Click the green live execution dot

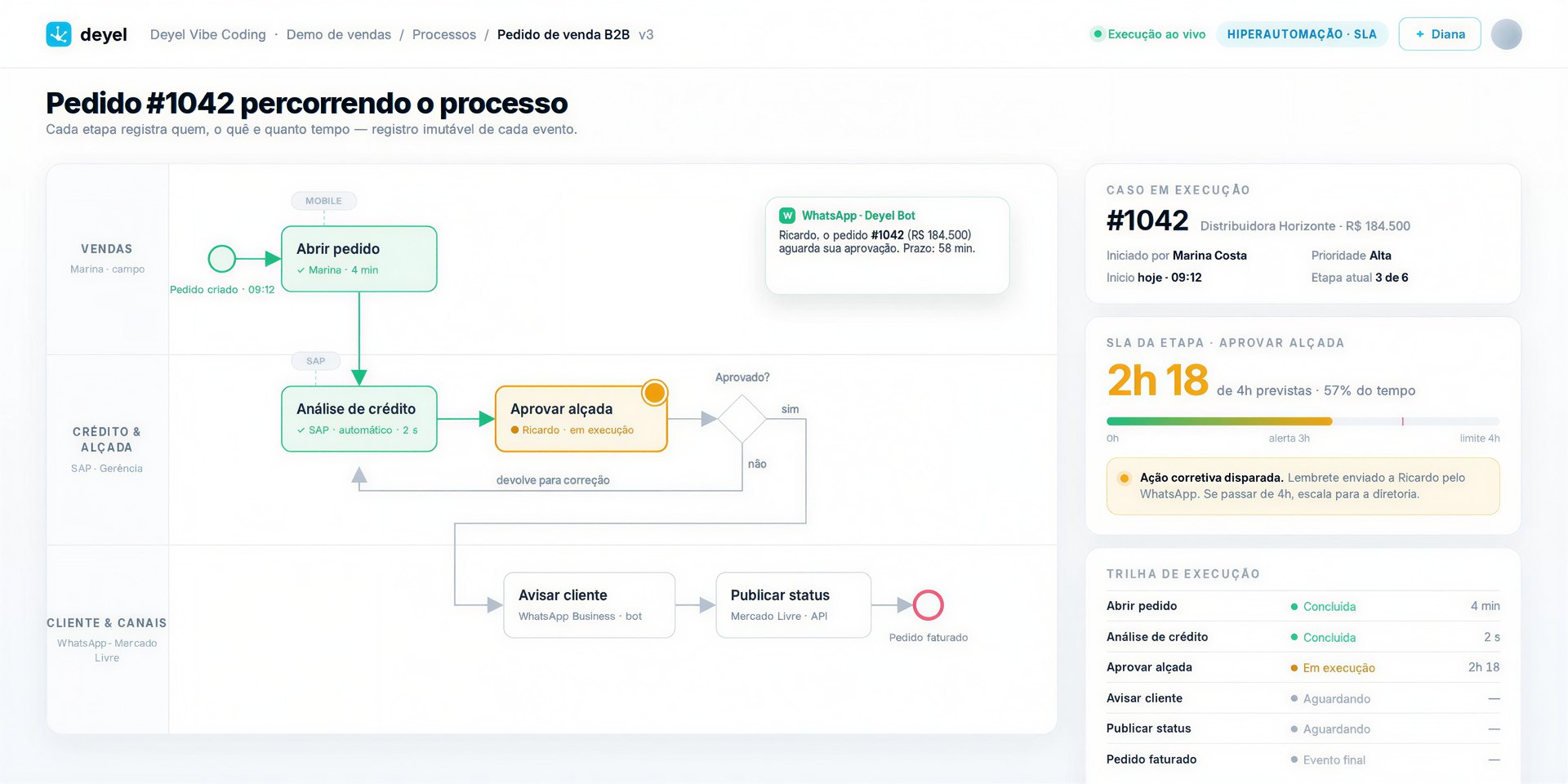tap(1098, 34)
